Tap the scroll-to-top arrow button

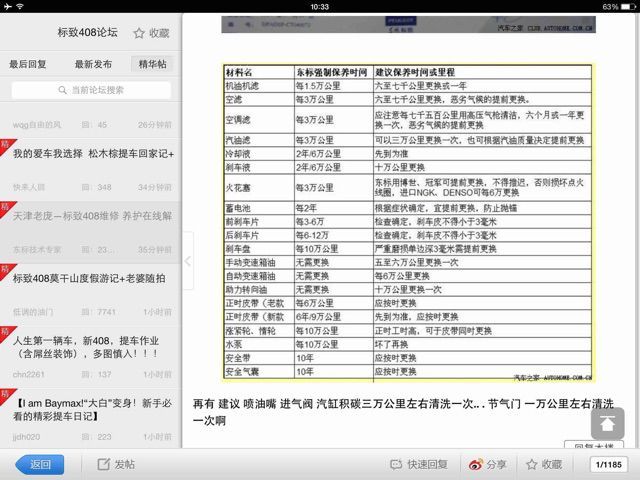coord(607,423)
